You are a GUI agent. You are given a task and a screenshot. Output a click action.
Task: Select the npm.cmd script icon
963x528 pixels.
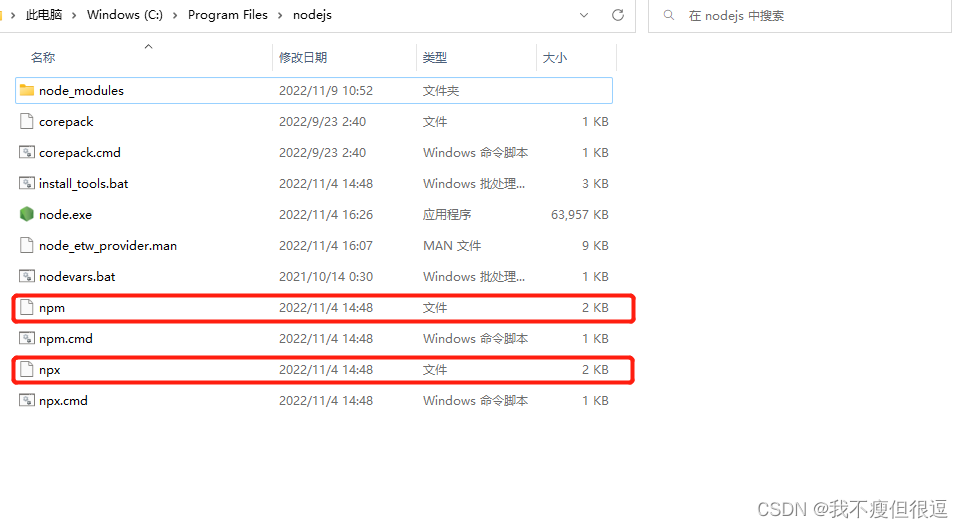click(x=26, y=338)
